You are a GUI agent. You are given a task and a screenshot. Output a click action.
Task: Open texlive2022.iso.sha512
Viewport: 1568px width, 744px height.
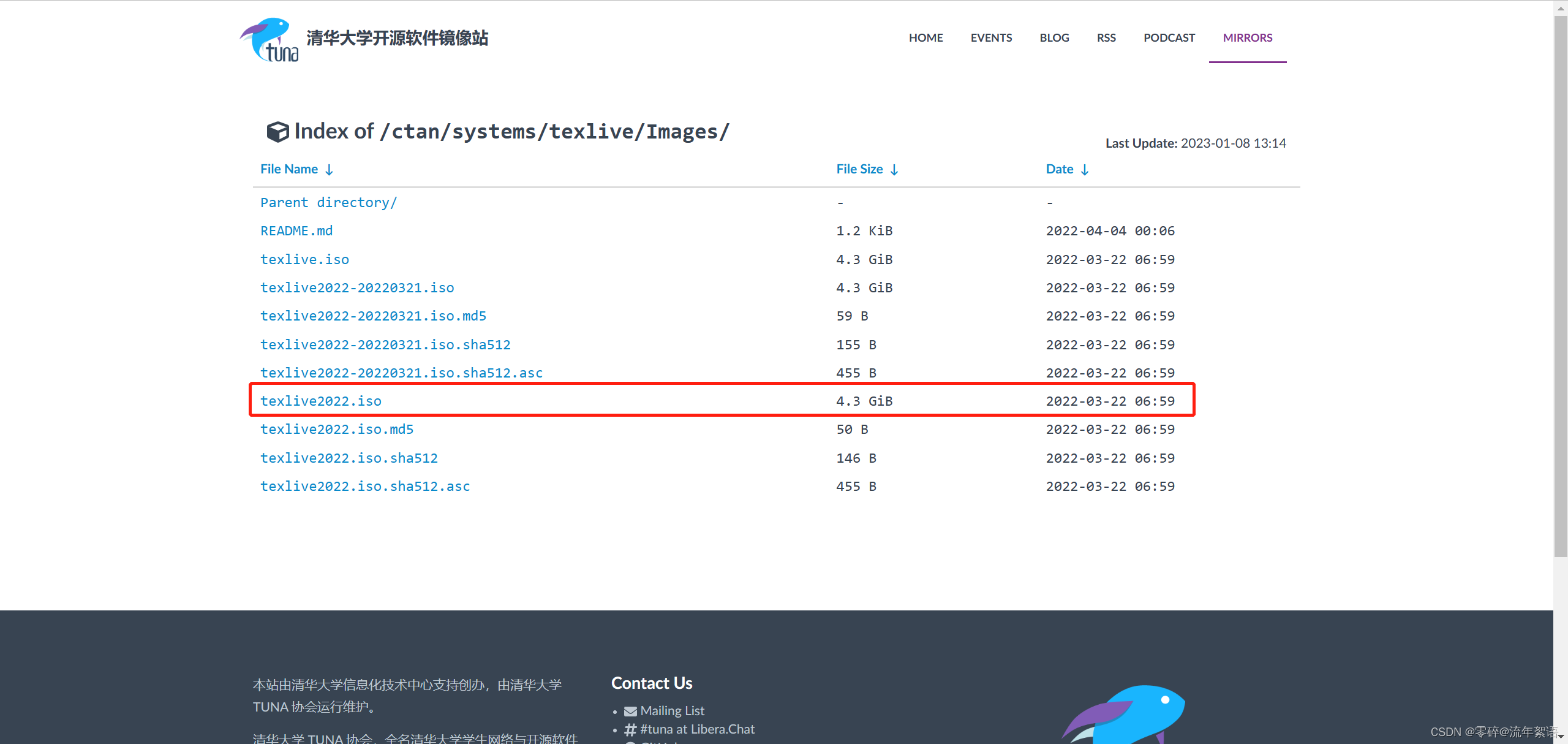pos(349,458)
